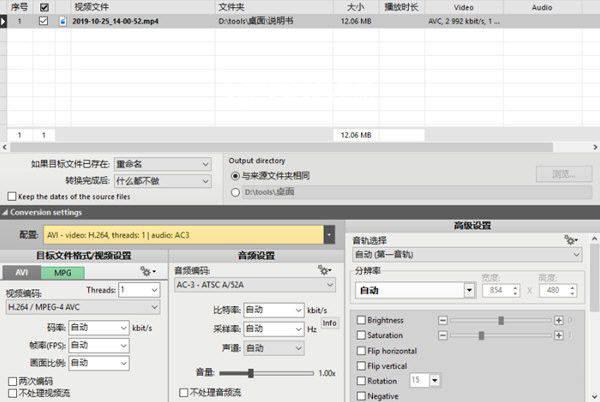Viewport: 600px width, 402px height.
Task: Open the frame rate FPS dropdown
Action: point(99,345)
